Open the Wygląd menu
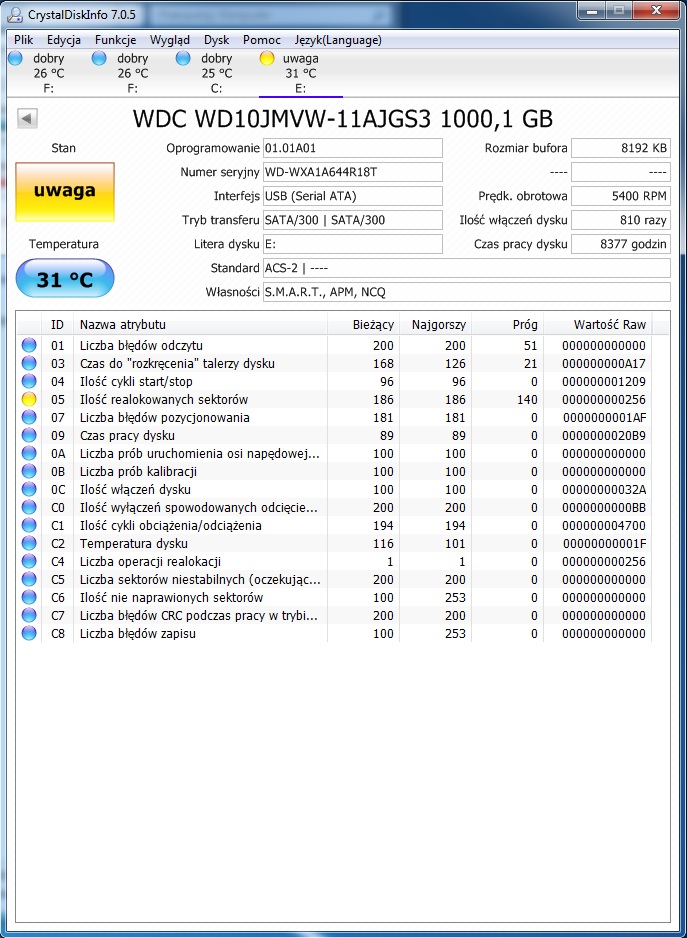This screenshot has height=938, width=687. point(170,40)
